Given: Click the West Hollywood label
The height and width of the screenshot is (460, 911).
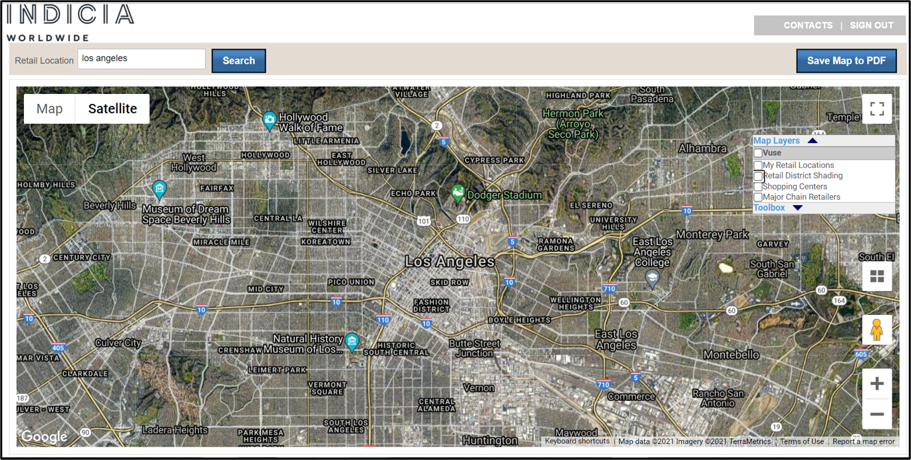Looking at the screenshot, I should (193, 163).
